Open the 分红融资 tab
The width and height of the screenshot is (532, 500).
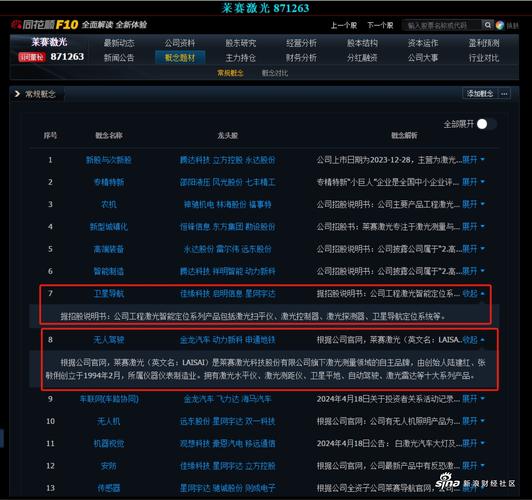[x=362, y=58]
